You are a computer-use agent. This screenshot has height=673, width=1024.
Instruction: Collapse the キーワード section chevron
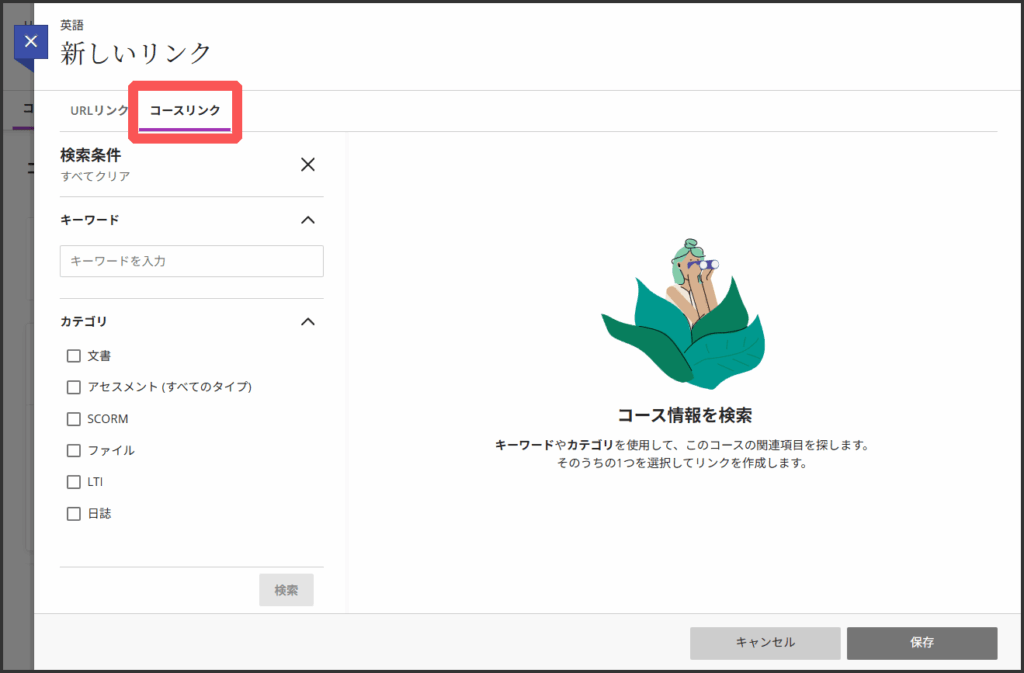308,220
